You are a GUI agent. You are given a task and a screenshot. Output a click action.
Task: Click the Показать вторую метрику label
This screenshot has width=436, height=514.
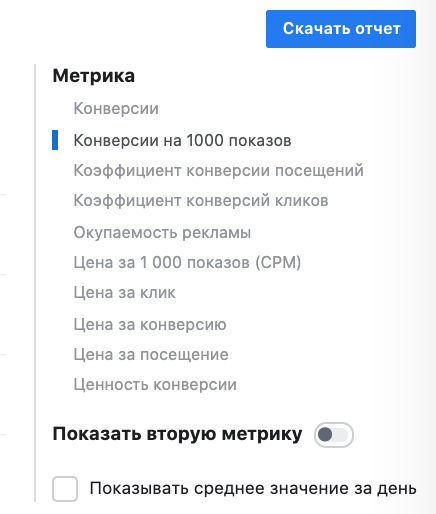click(177, 434)
